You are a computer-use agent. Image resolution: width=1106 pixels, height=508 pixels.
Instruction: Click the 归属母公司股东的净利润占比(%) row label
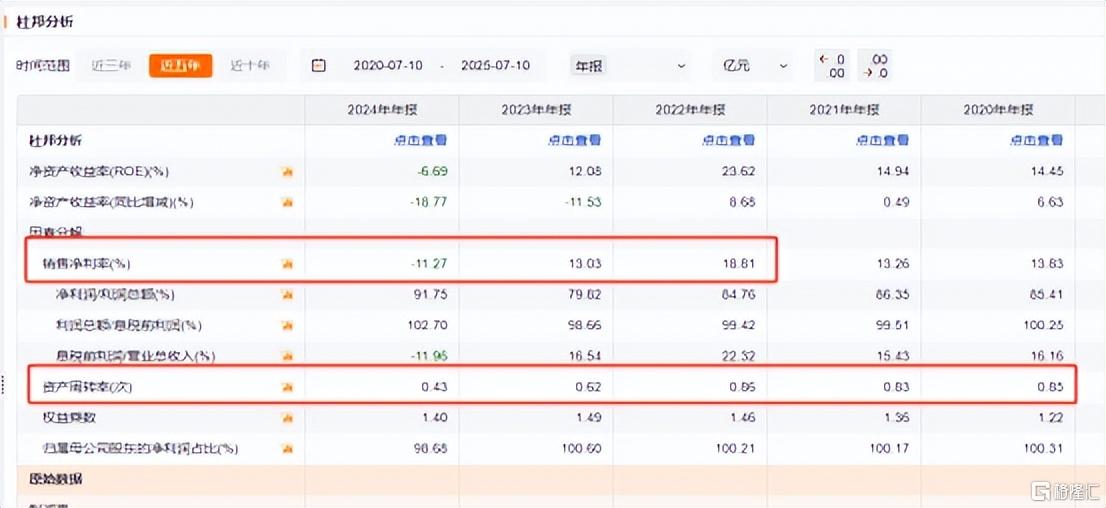[x=140, y=449]
